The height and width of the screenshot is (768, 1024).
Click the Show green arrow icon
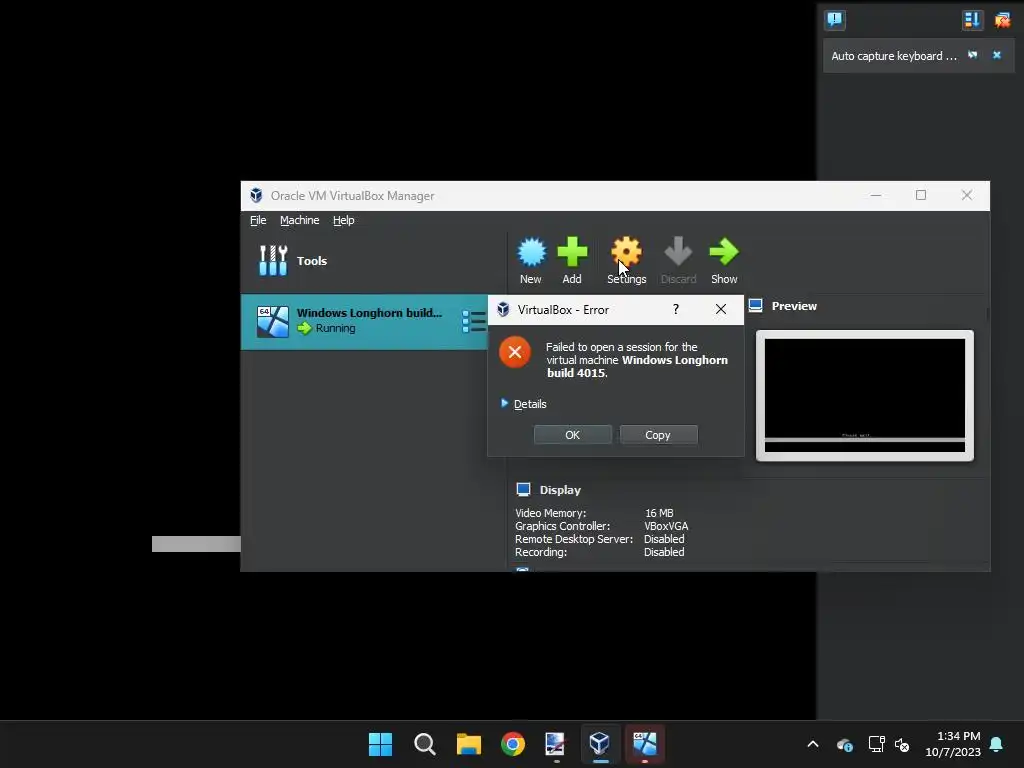coord(724,251)
